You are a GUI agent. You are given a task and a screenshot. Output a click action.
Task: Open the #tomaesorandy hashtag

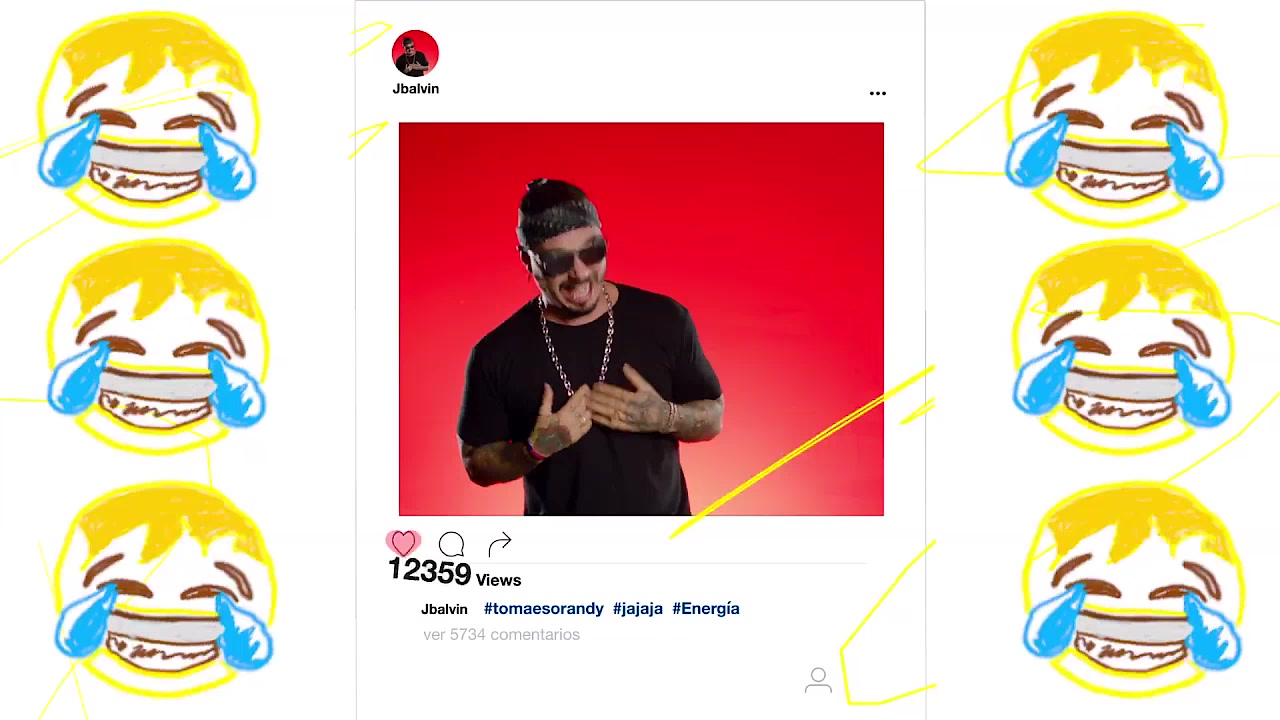tap(544, 608)
